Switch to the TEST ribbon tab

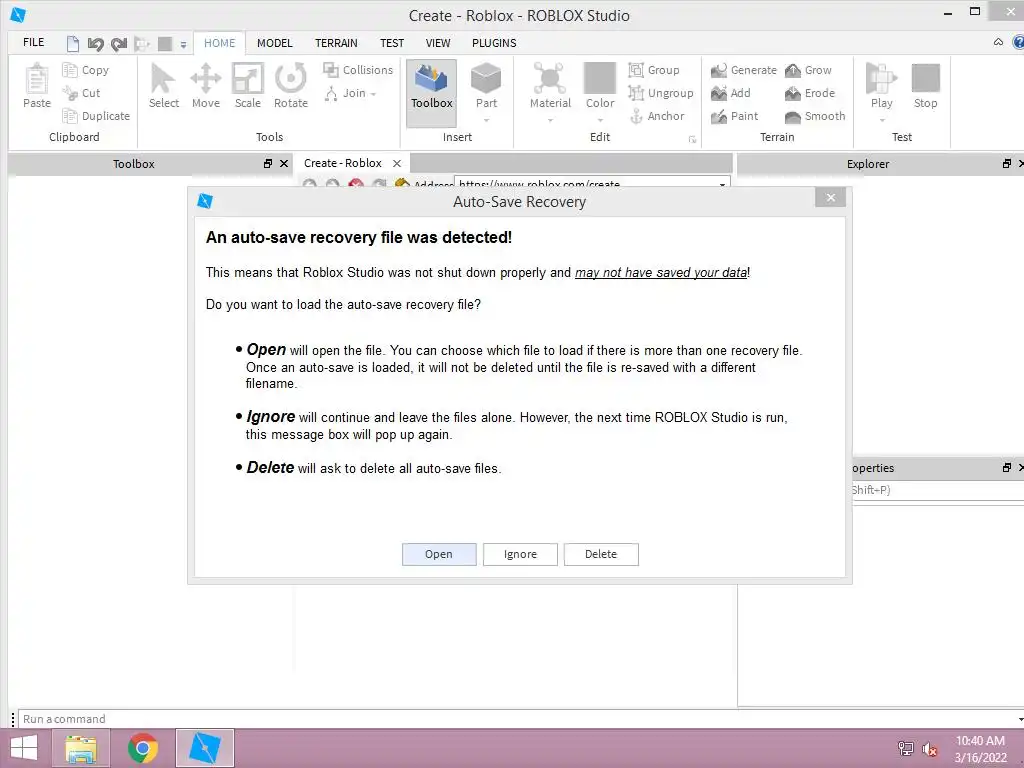tap(392, 42)
